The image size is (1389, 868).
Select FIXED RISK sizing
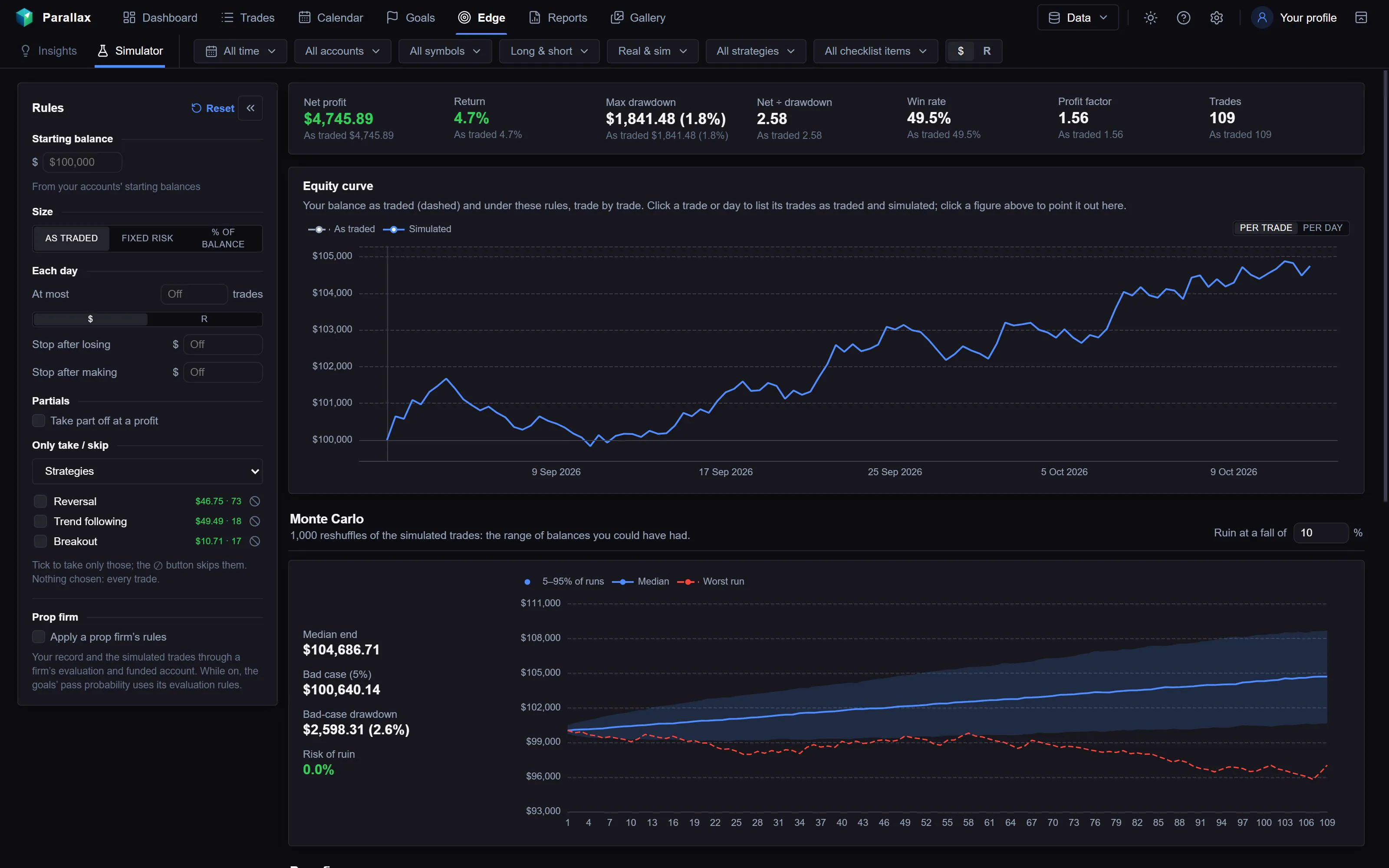click(x=147, y=238)
